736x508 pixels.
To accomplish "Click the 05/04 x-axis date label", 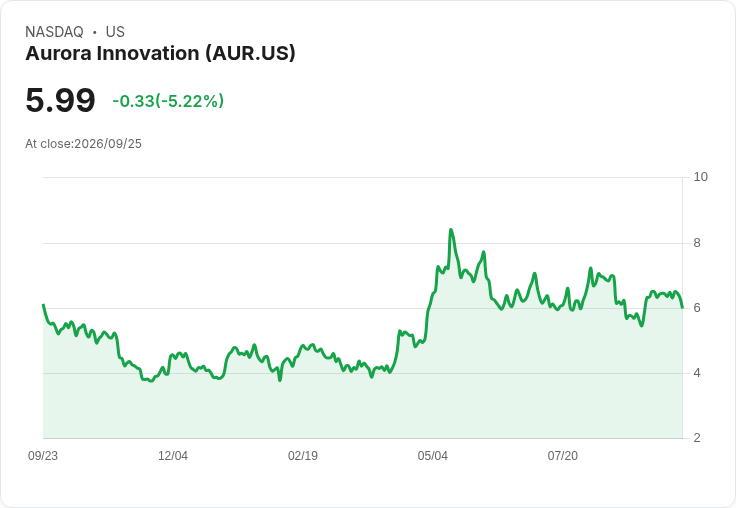I will pos(433,456).
